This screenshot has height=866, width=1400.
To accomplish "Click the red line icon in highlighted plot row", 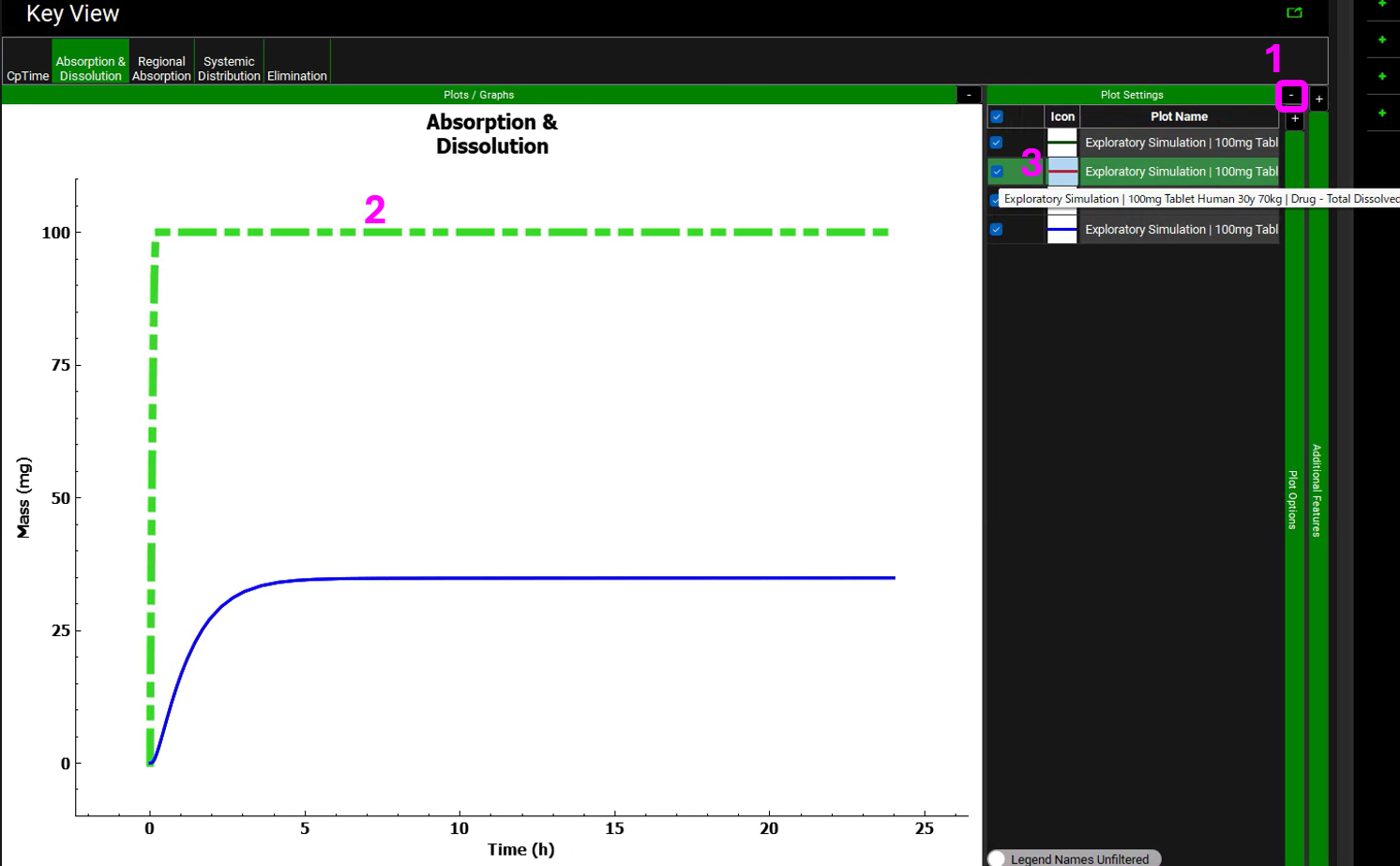I will [1061, 172].
